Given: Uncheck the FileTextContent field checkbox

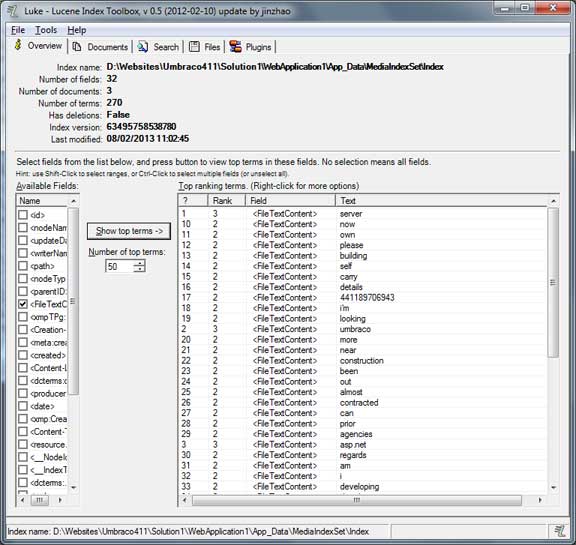Looking at the screenshot, I should [x=23, y=304].
